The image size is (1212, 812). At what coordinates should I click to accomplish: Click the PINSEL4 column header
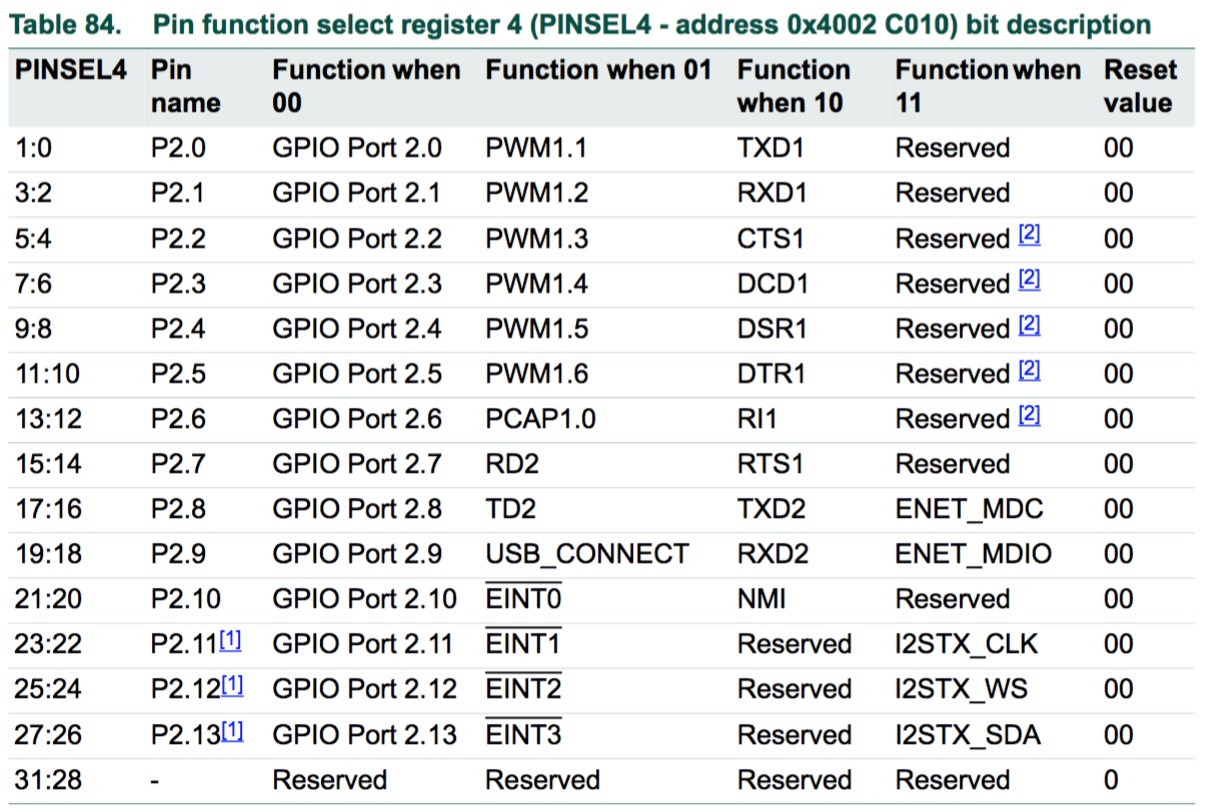coord(70,70)
